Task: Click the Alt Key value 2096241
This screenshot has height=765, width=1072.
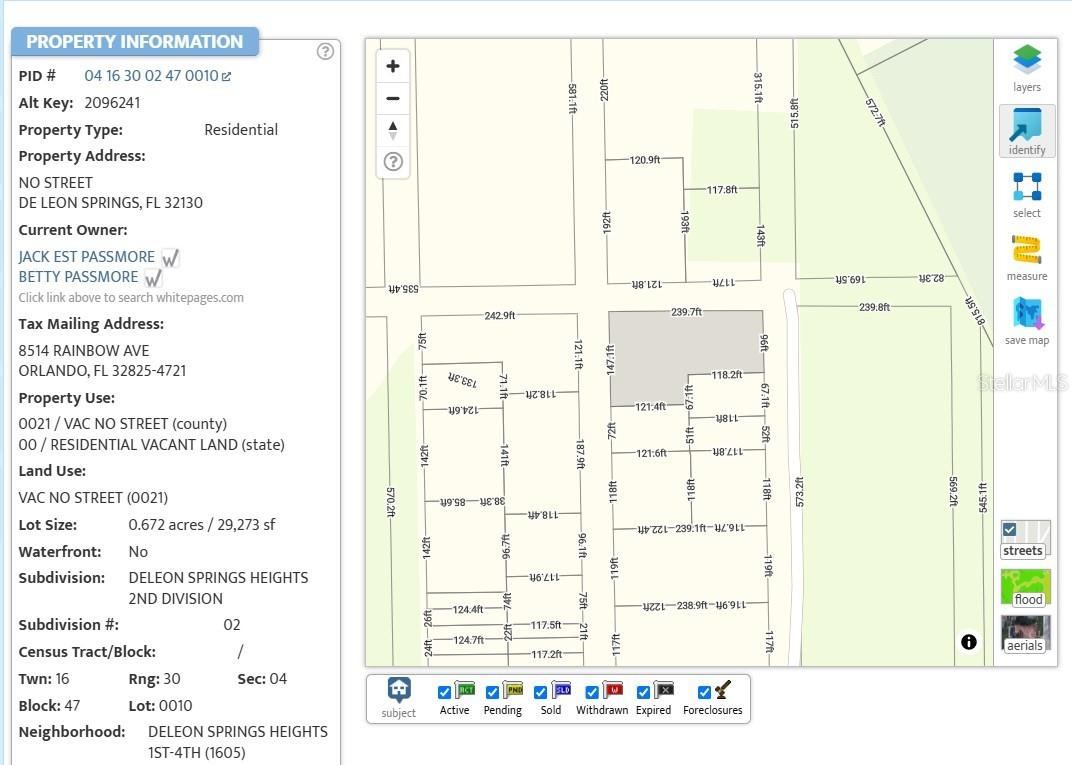Action: click(112, 103)
